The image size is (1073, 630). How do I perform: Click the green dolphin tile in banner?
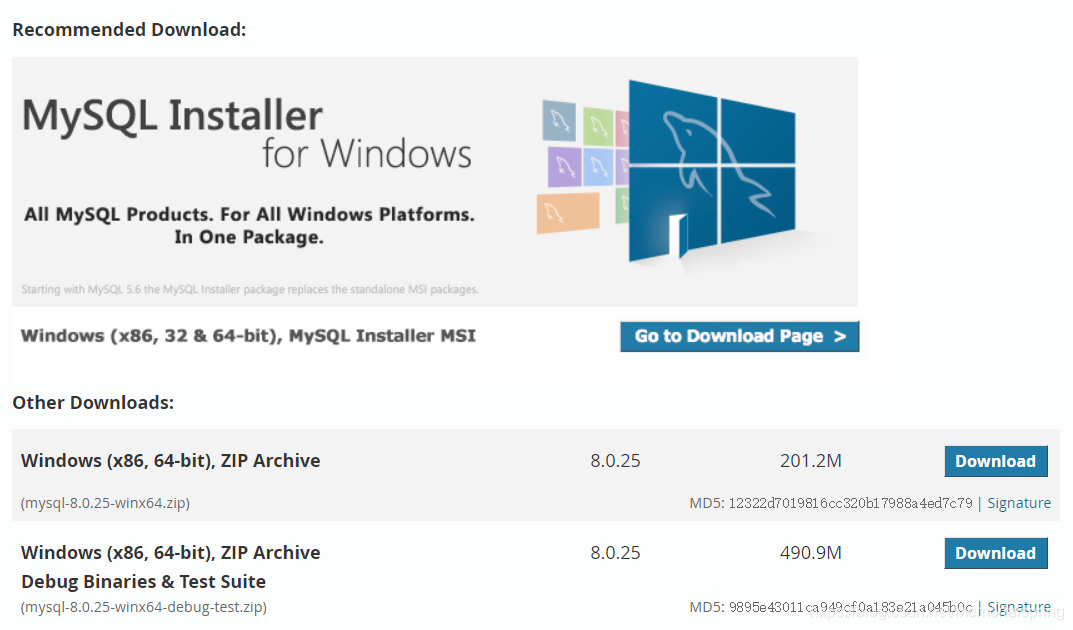tap(598, 126)
